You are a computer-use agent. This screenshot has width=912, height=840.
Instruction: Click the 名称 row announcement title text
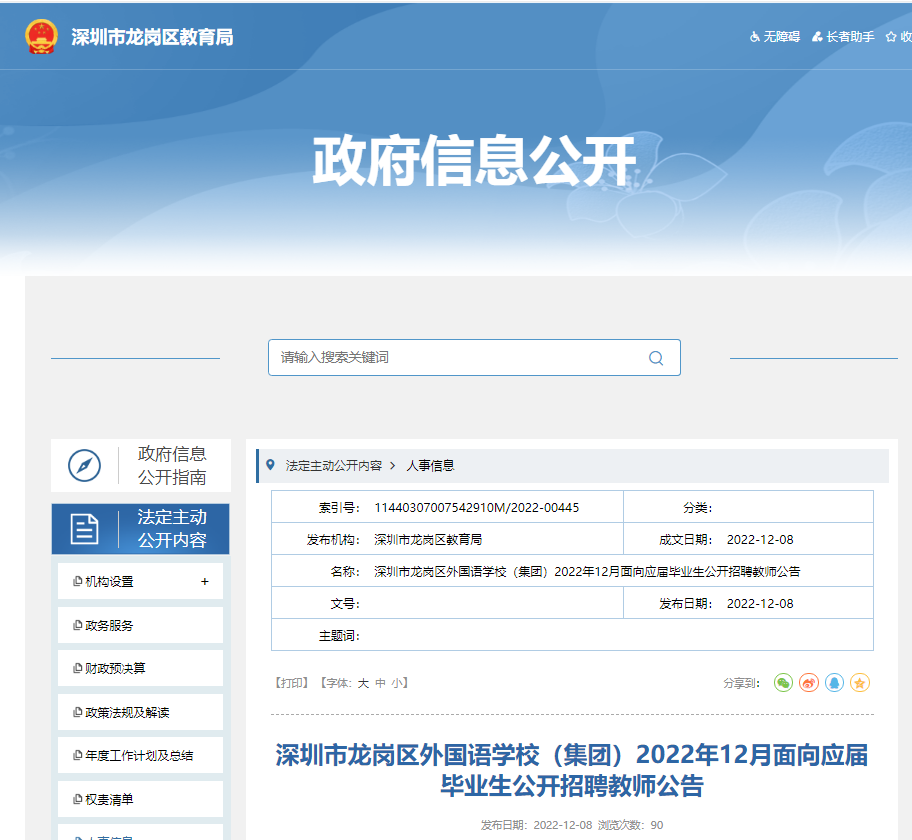pos(587,572)
